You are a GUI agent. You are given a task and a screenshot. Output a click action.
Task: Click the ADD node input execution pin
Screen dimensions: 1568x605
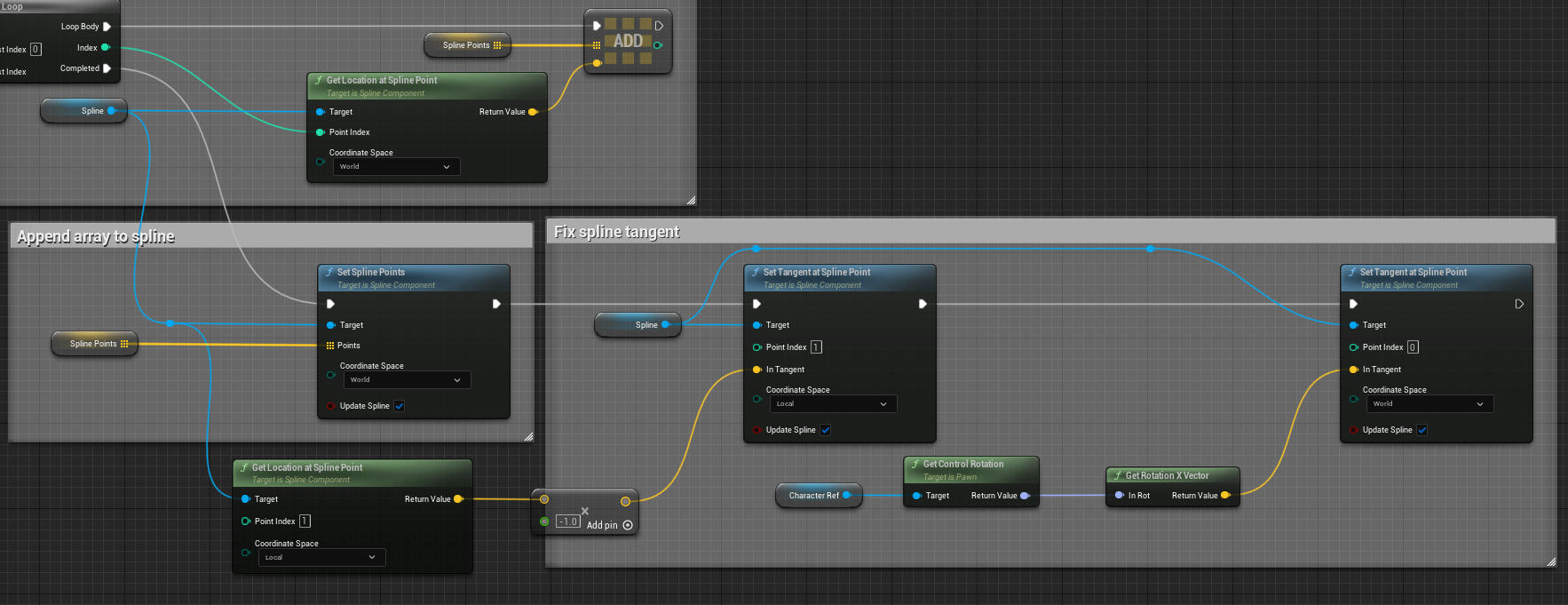[597, 26]
